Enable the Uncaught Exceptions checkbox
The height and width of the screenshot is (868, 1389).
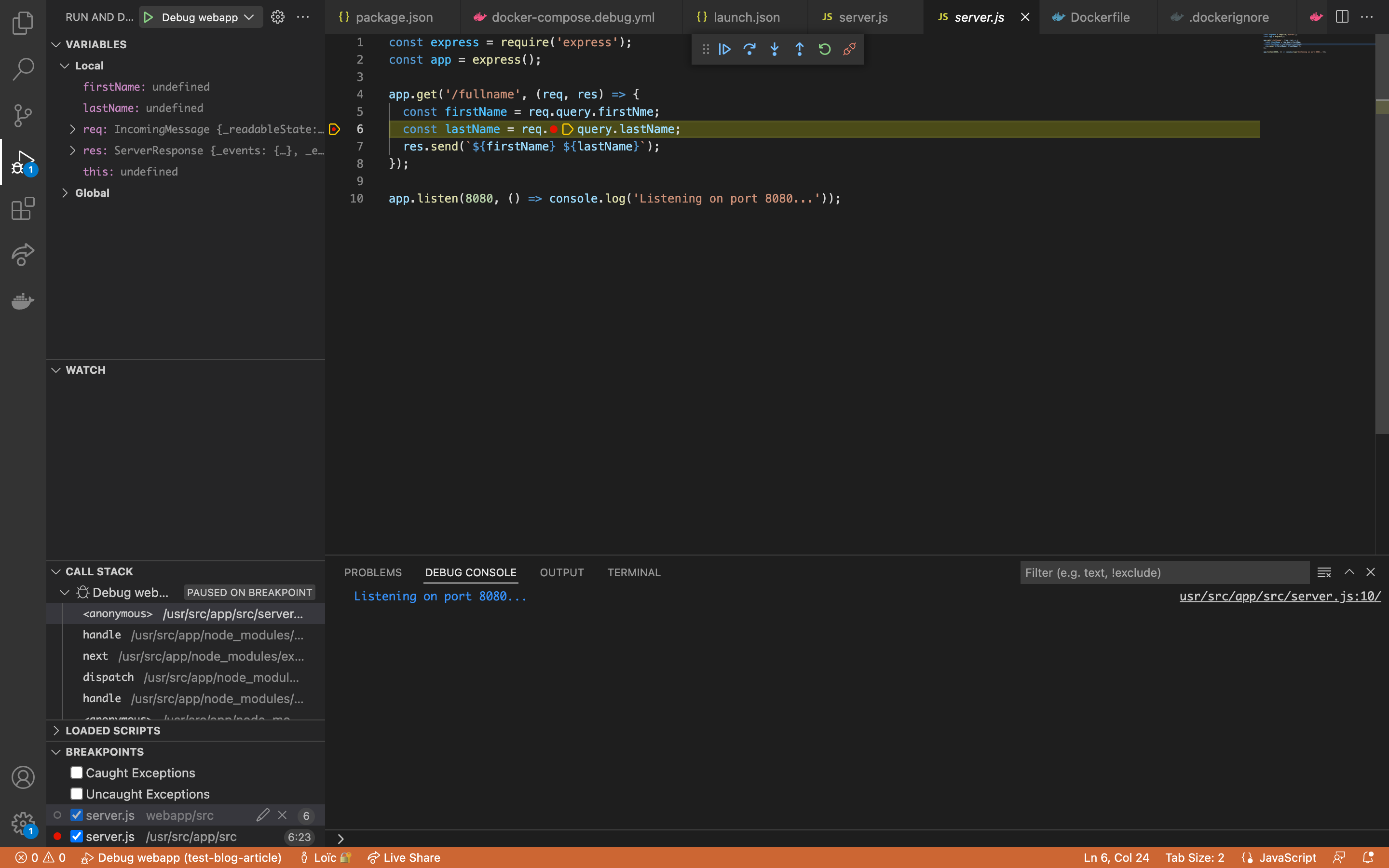pos(76,793)
